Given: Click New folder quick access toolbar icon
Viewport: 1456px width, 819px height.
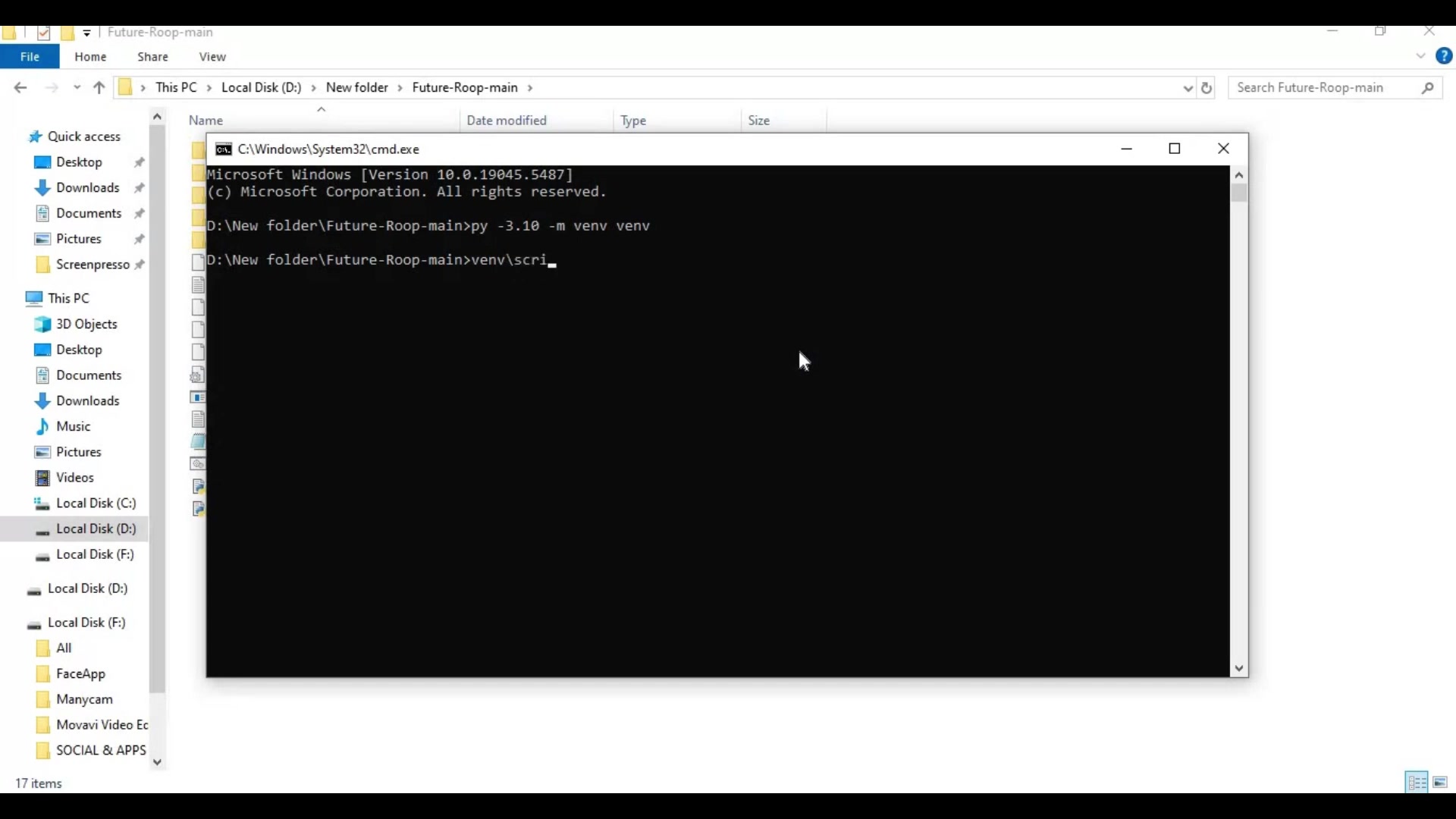Looking at the screenshot, I should click(x=67, y=33).
